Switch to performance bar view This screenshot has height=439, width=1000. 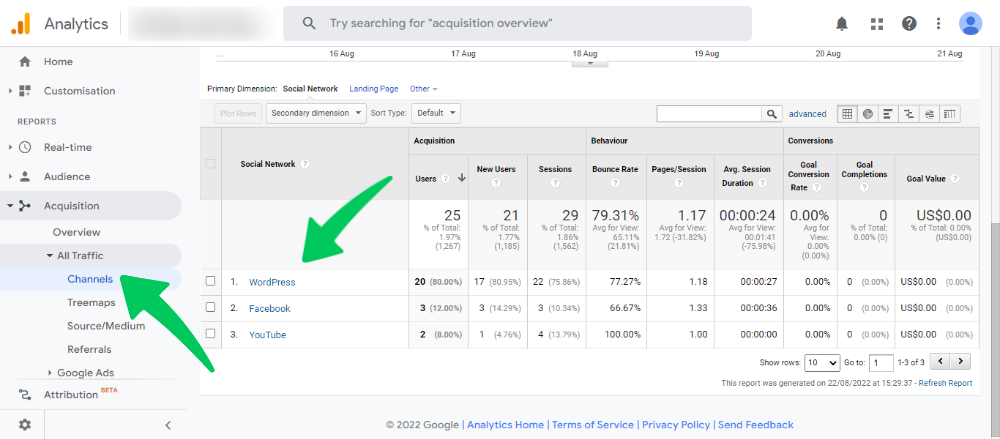pyautogui.click(x=888, y=114)
